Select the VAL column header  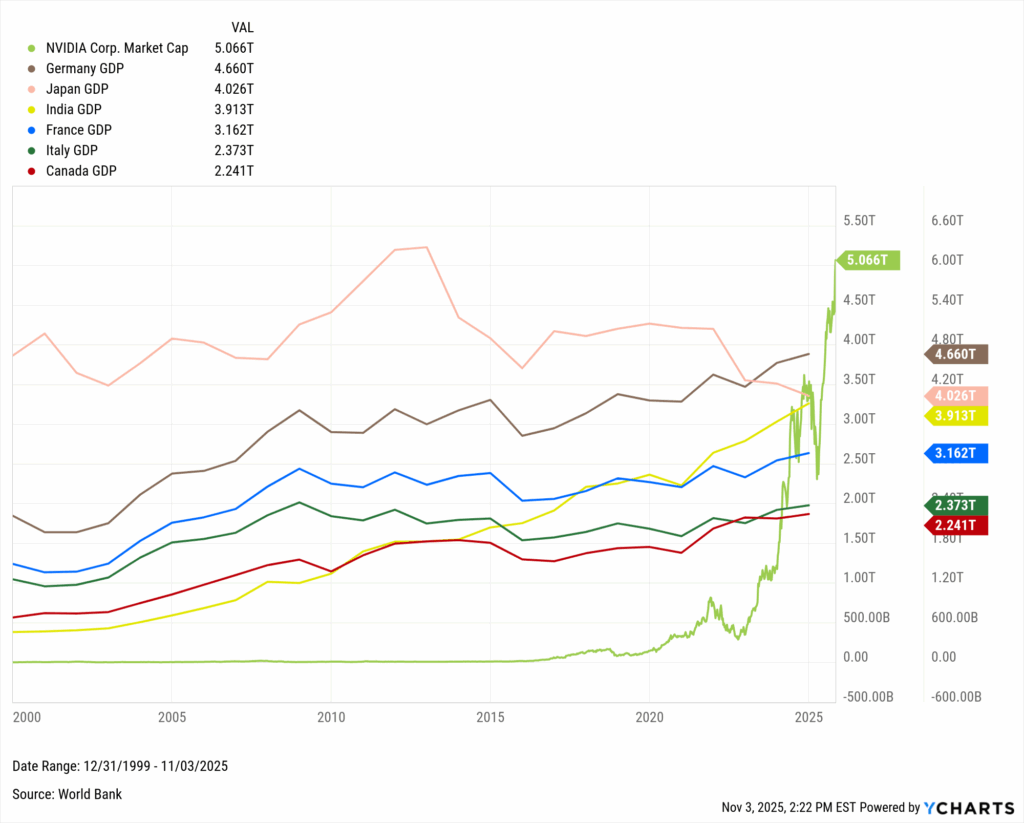(x=242, y=27)
